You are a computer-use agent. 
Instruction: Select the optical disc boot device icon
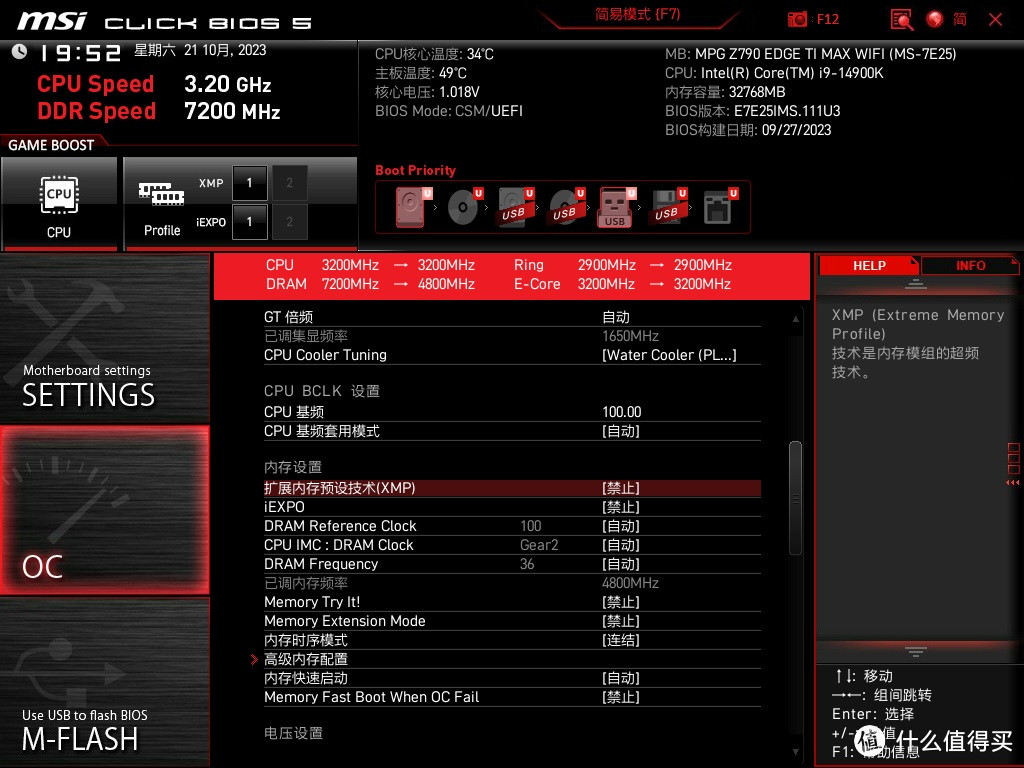pyautogui.click(x=464, y=207)
